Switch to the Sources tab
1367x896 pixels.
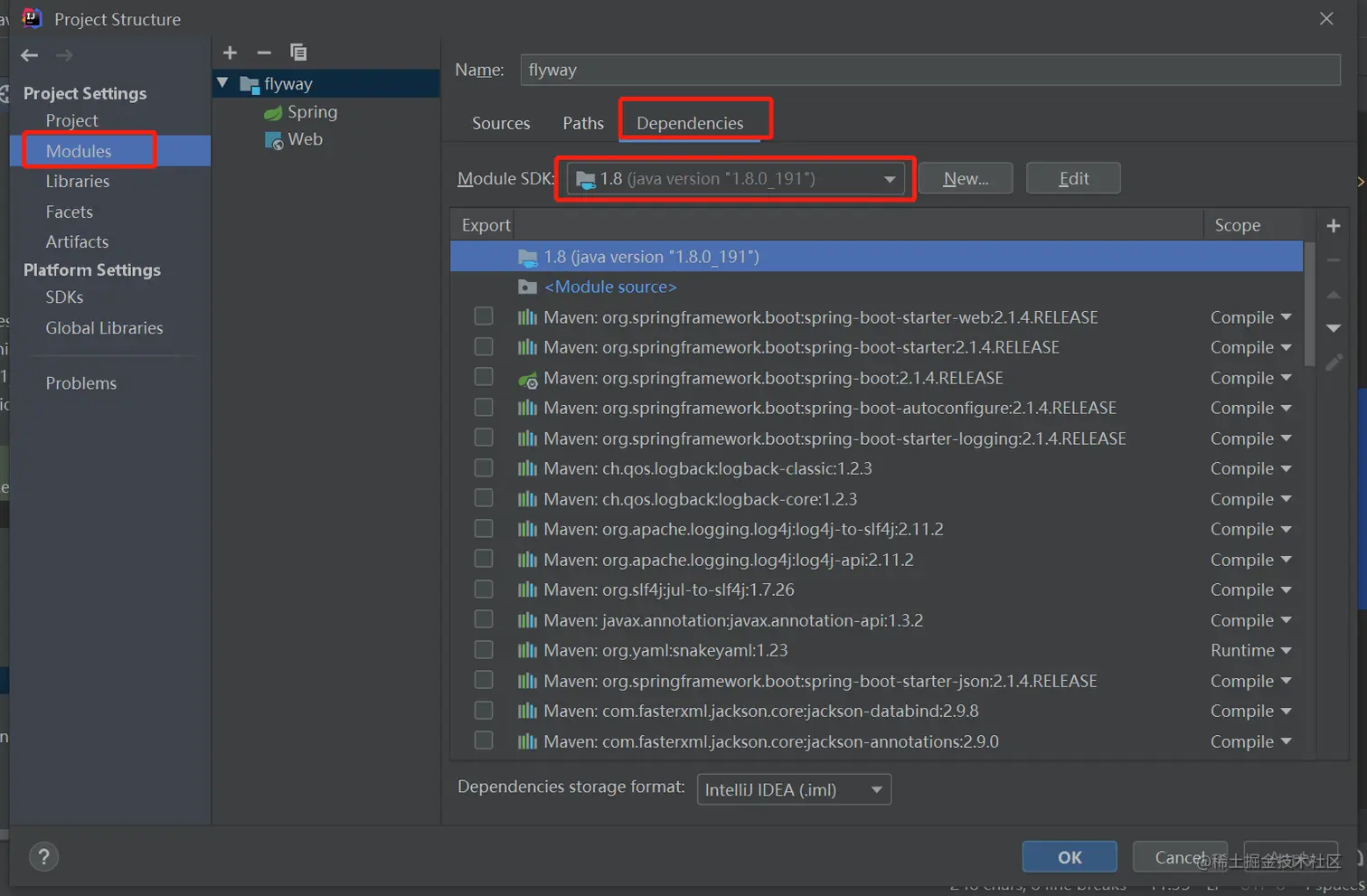[x=501, y=123]
